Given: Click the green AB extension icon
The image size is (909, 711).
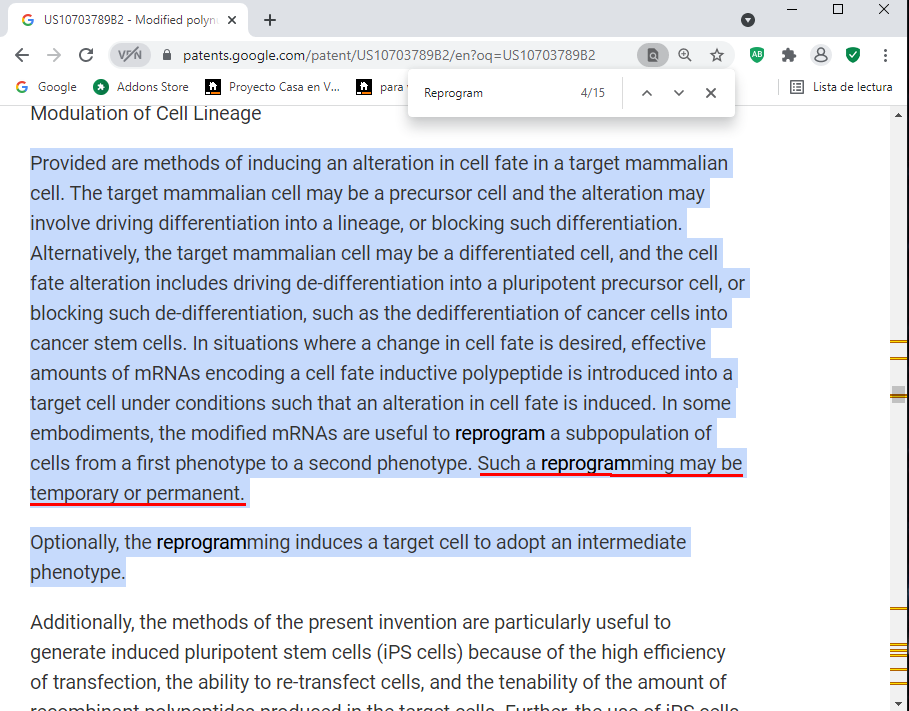Looking at the screenshot, I should coord(757,56).
